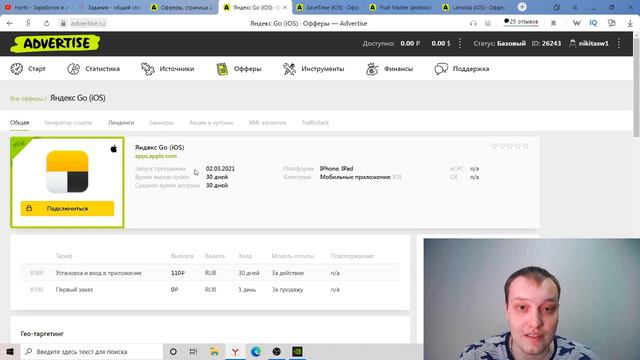
Task: Click the browser reload icon
Action: [x=47, y=23]
